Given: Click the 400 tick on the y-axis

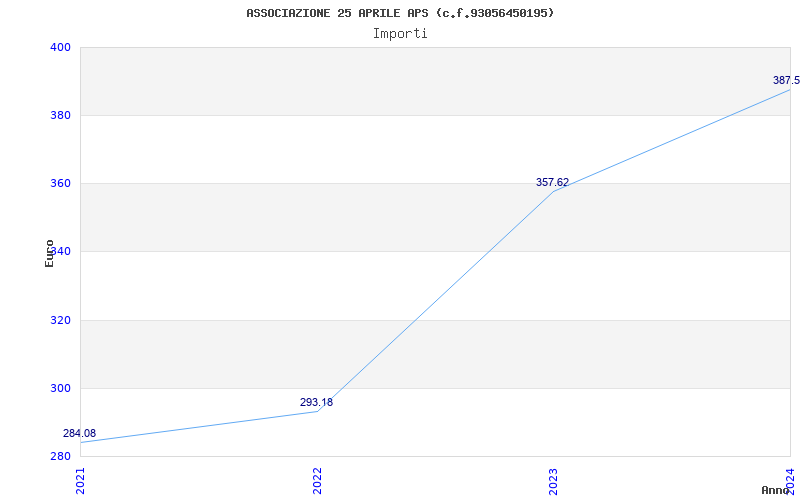Looking at the screenshot, I should [x=59, y=47].
